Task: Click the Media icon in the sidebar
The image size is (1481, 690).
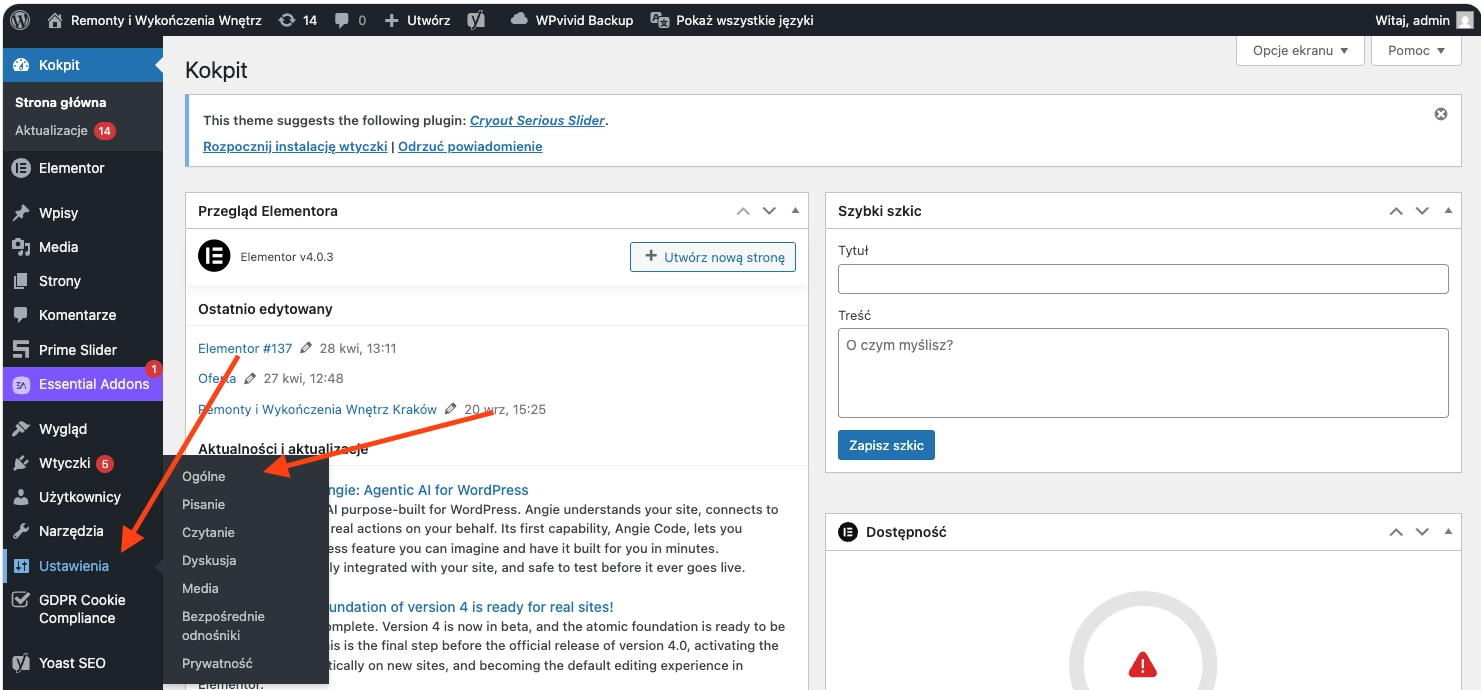Action: click(x=21, y=247)
